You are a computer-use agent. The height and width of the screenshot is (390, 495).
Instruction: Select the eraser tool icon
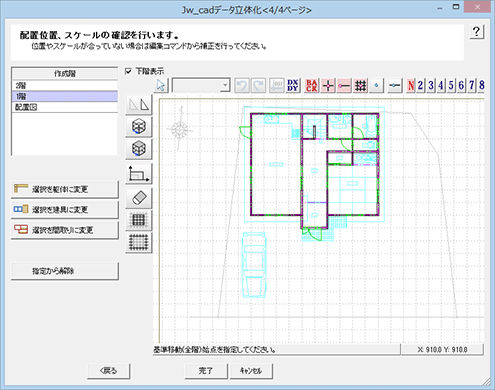(139, 198)
